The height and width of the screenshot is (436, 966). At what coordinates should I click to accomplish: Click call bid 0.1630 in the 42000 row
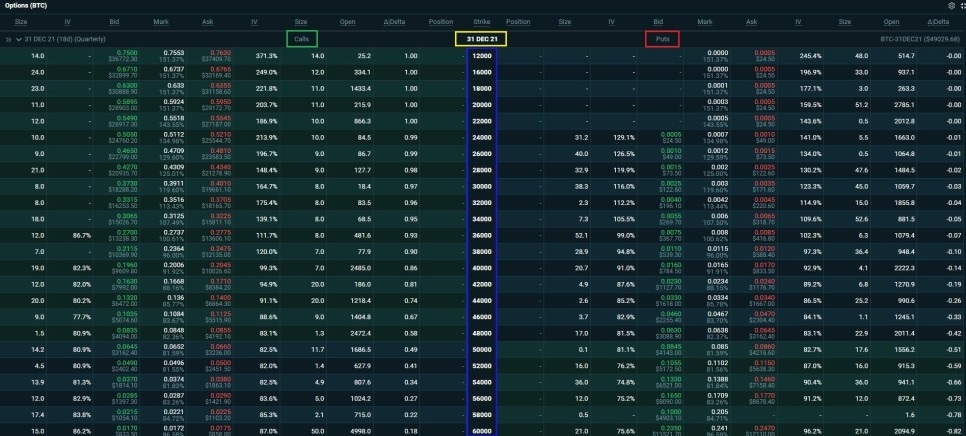click(x=127, y=281)
